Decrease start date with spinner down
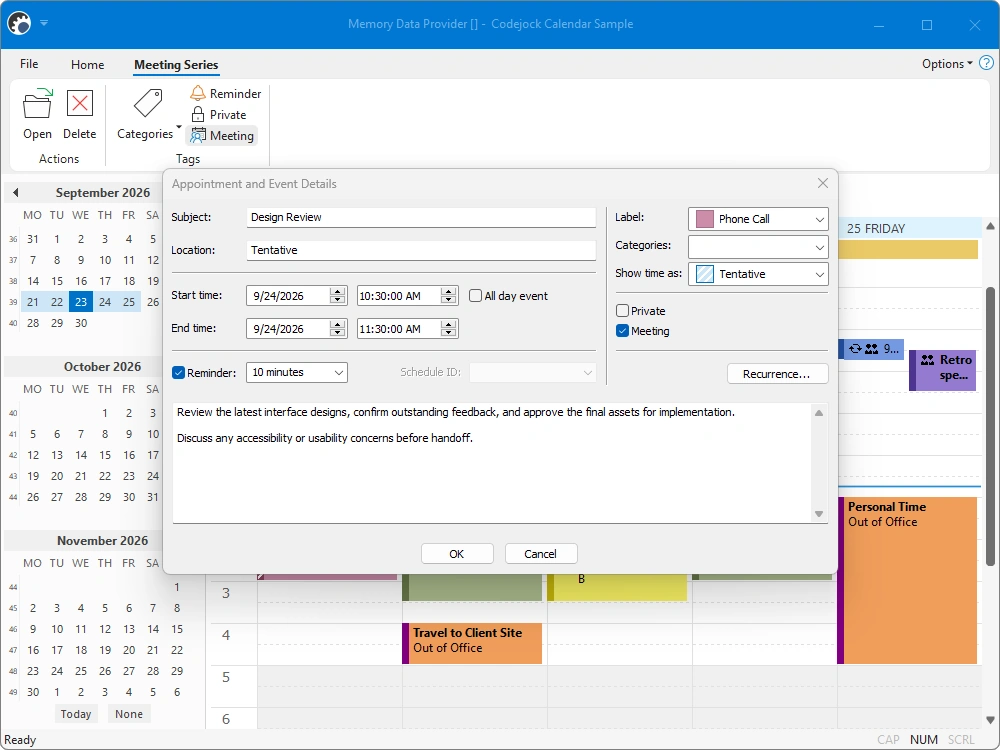This screenshot has height=750, width=1000. (337, 300)
